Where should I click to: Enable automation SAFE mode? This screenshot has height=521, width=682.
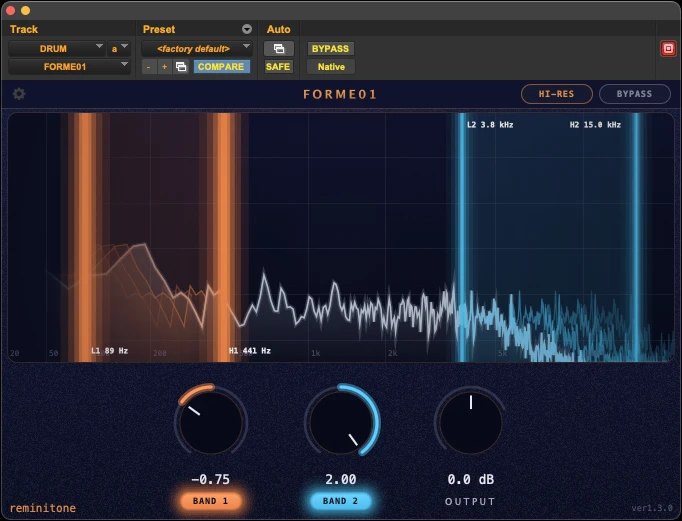pyautogui.click(x=278, y=67)
